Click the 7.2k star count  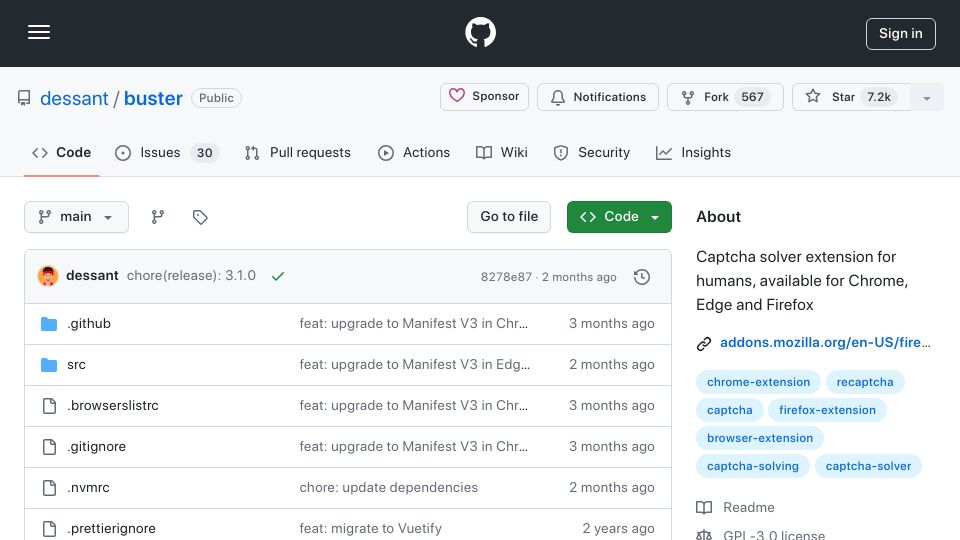tap(879, 97)
